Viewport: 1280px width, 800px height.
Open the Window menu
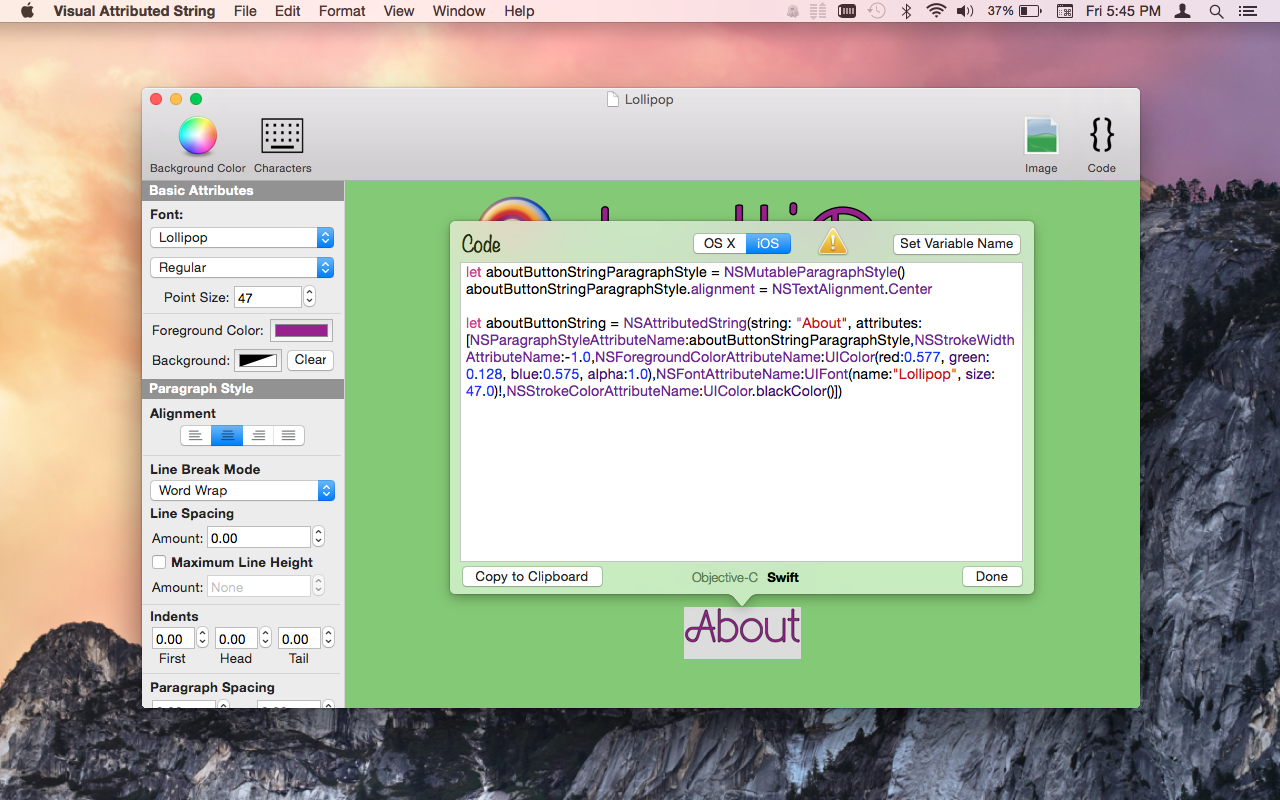pyautogui.click(x=459, y=11)
